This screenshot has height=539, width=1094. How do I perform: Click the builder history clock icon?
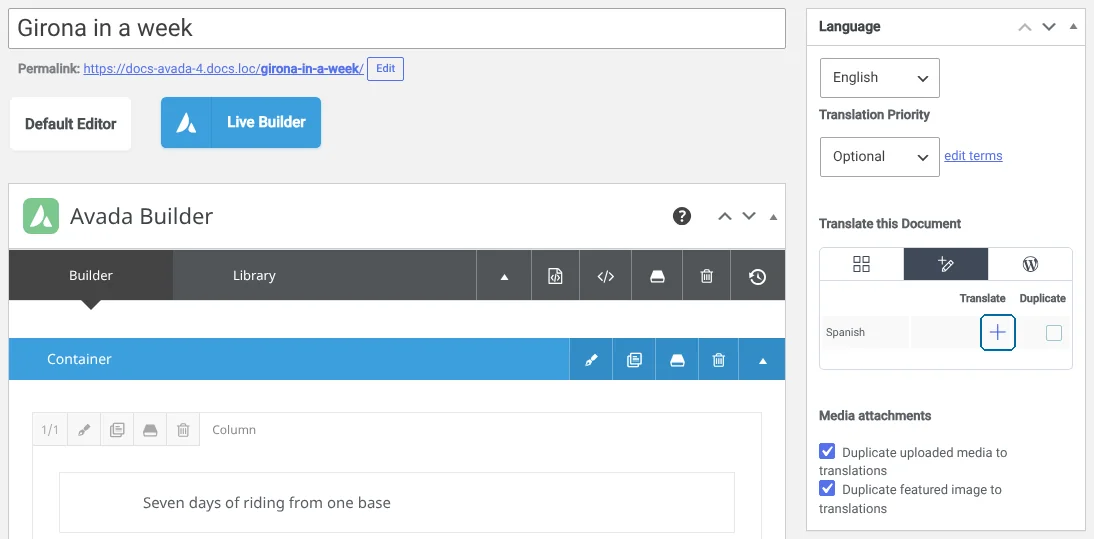coord(758,276)
